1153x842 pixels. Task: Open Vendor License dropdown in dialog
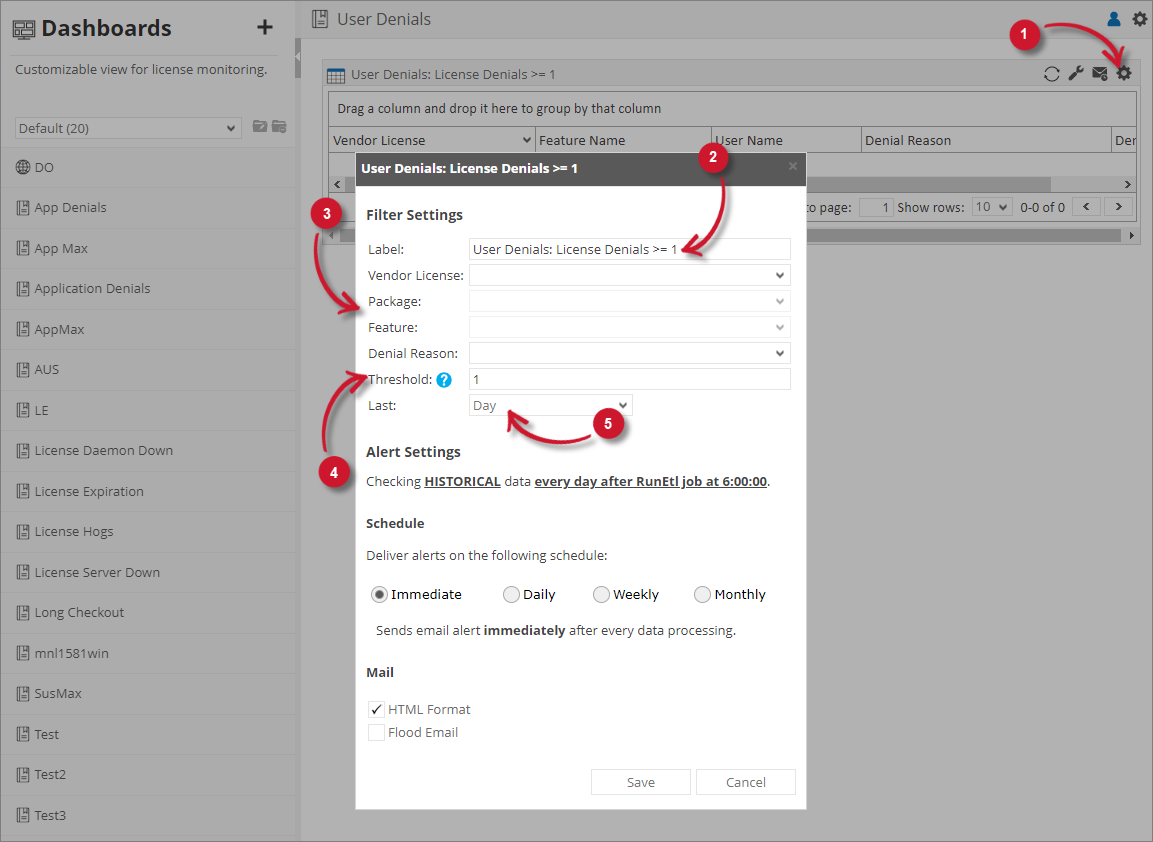pyautogui.click(x=629, y=275)
